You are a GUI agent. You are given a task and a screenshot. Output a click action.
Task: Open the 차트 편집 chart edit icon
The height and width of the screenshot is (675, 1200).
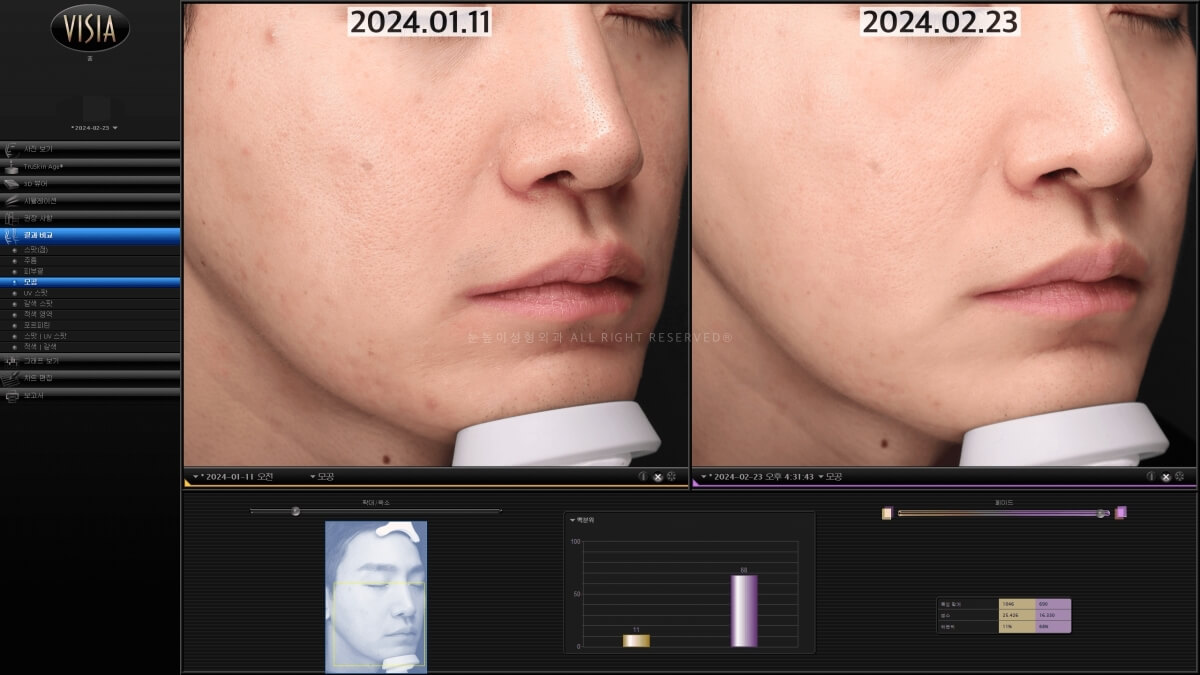point(11,378)
